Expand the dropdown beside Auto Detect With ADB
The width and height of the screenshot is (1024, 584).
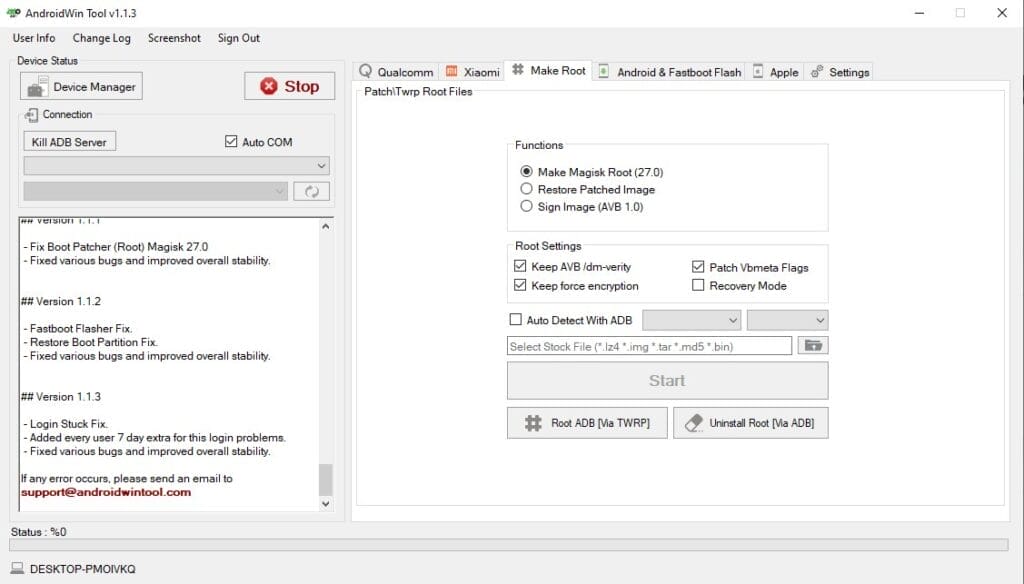692,319
